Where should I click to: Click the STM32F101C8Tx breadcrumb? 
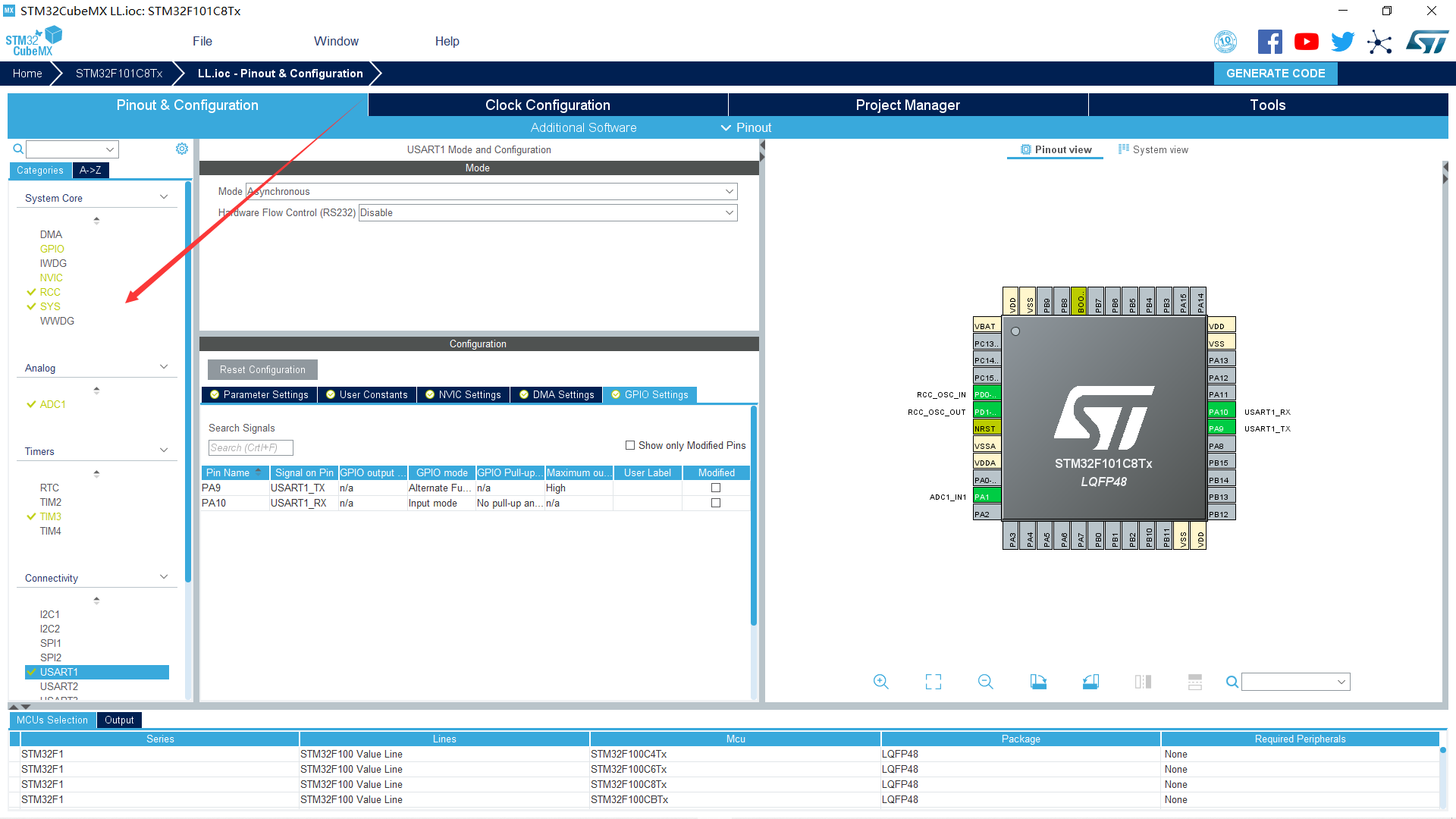click(119, 74)
